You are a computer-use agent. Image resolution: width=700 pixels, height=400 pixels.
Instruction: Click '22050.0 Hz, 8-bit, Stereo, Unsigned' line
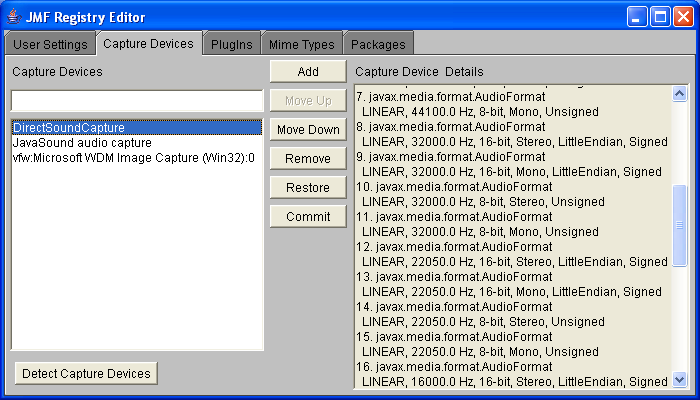pyautogui.click(x=483, y=322)
